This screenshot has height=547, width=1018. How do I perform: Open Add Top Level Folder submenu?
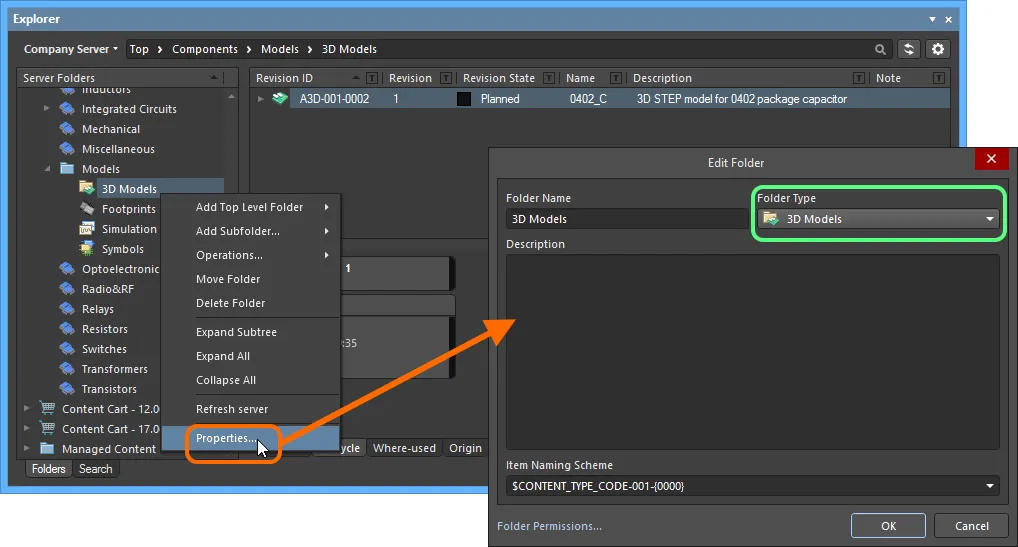pos(251,207)
